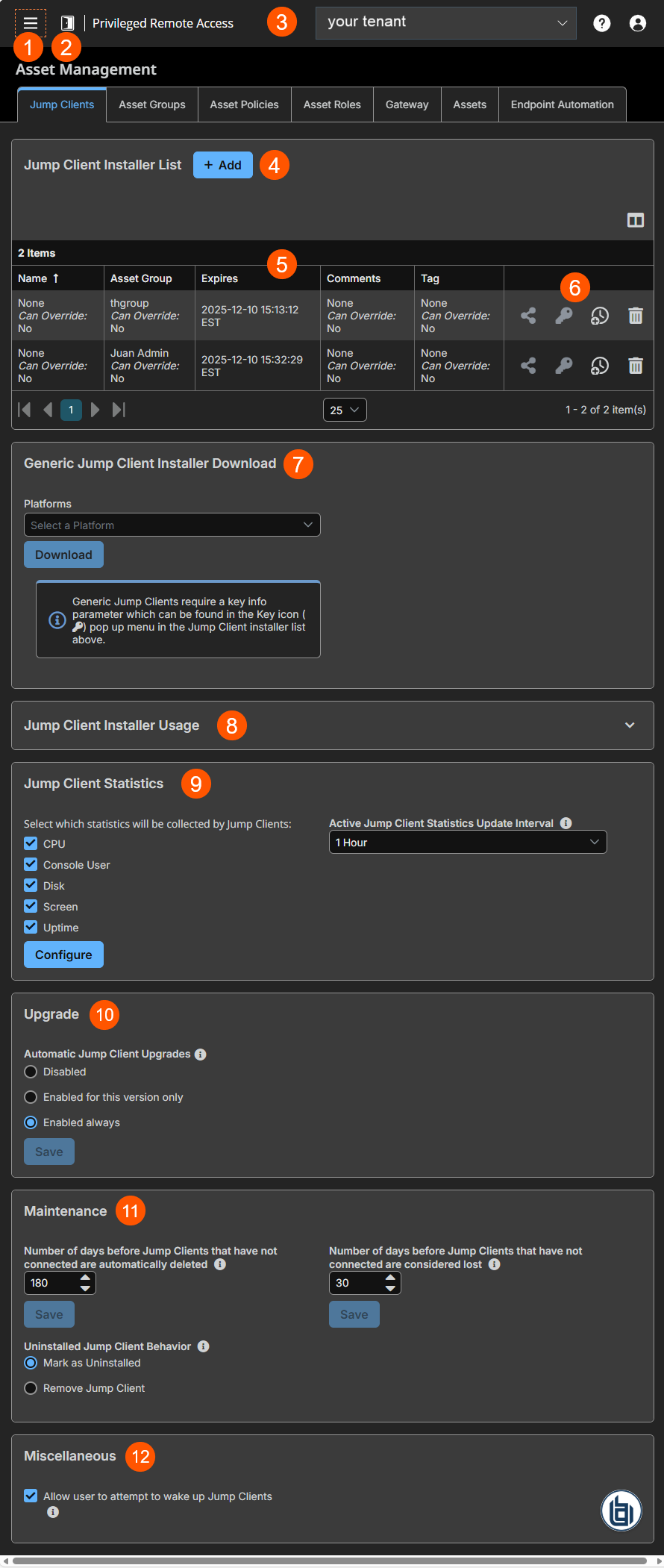664x1568 pixels.
Task: Click the Download button under Platforms
Action: 64,555
